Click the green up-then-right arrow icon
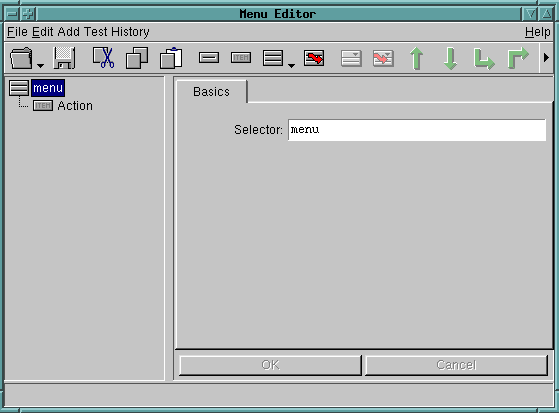 (518, 58)
